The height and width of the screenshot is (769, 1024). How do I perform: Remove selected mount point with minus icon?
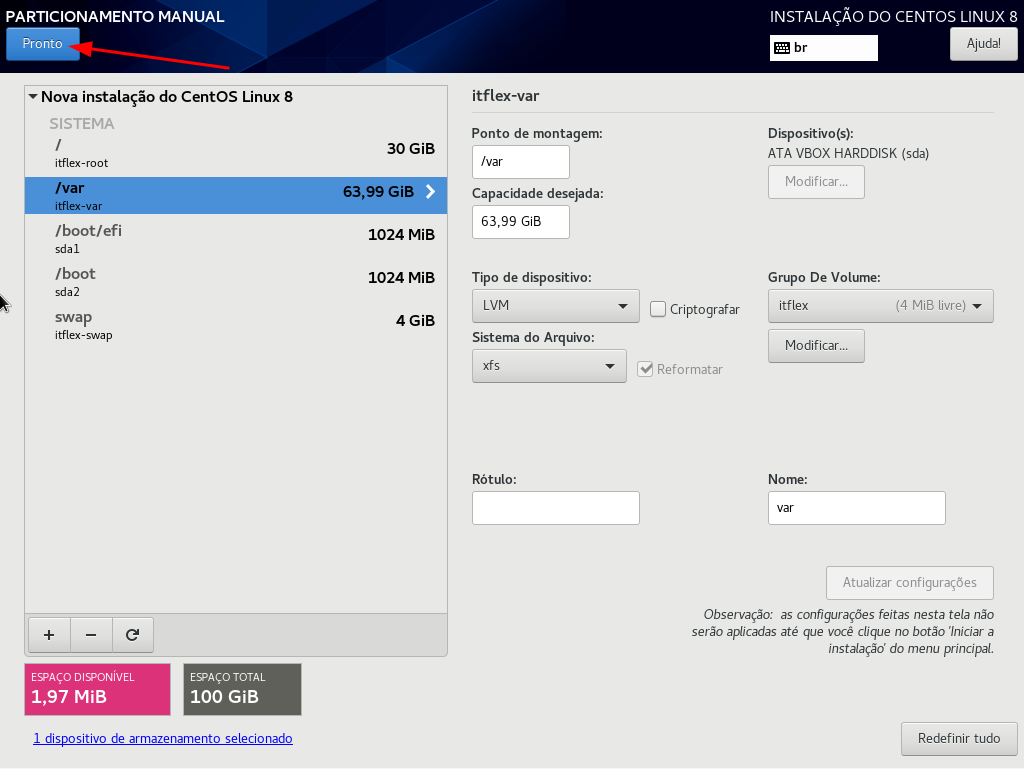coord(91,635)
